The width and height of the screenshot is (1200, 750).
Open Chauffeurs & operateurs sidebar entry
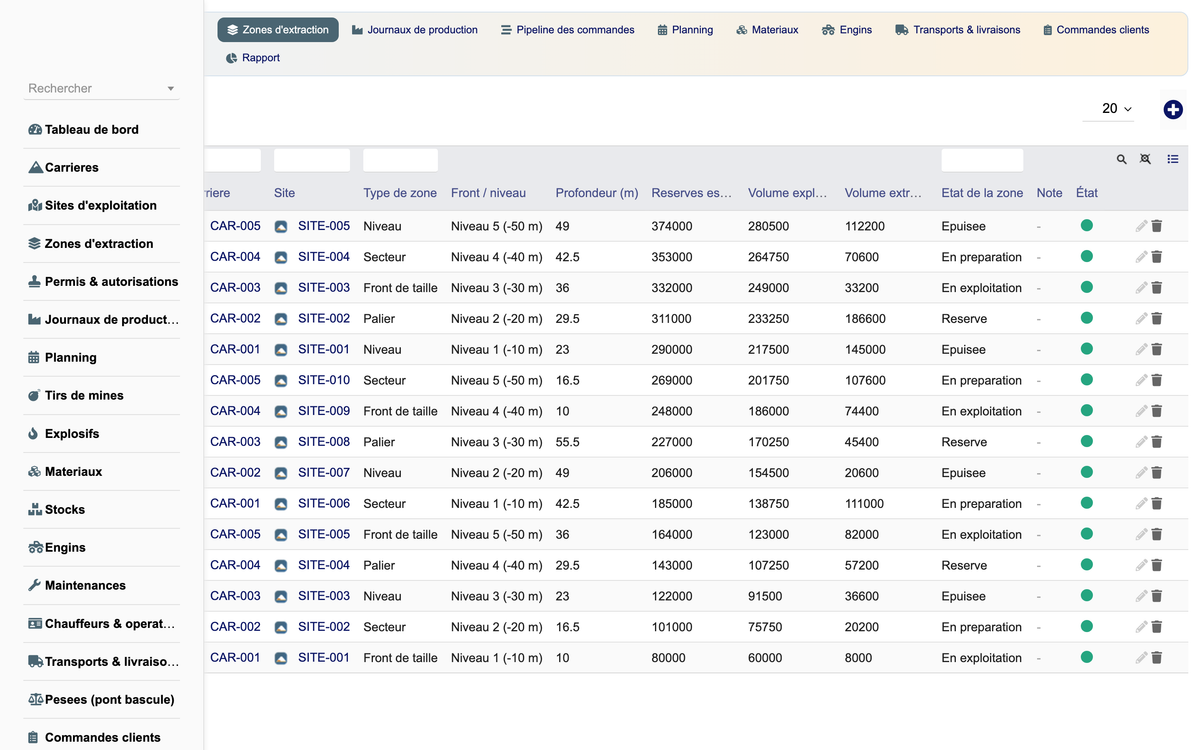[x=102, y=624]
